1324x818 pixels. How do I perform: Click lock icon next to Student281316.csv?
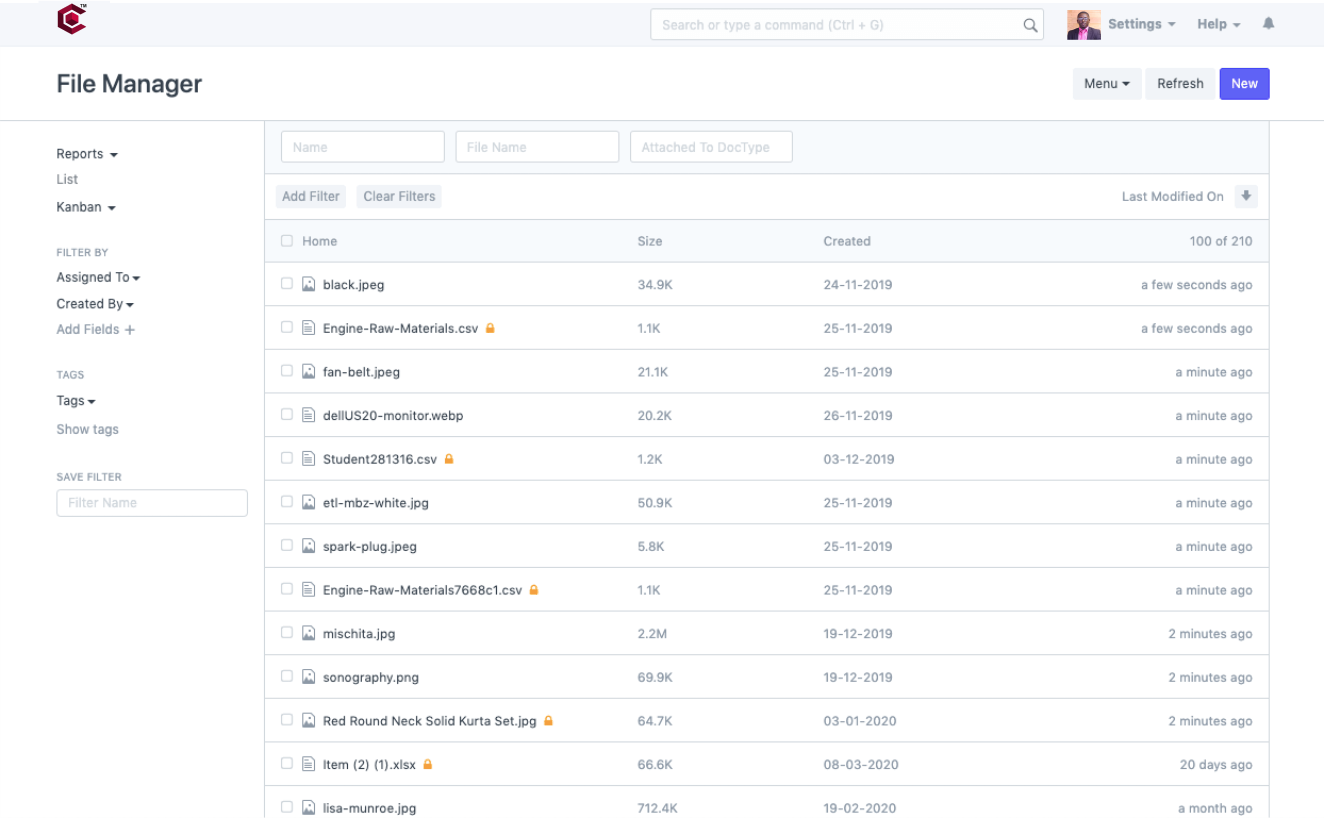[x=449, y=459]
